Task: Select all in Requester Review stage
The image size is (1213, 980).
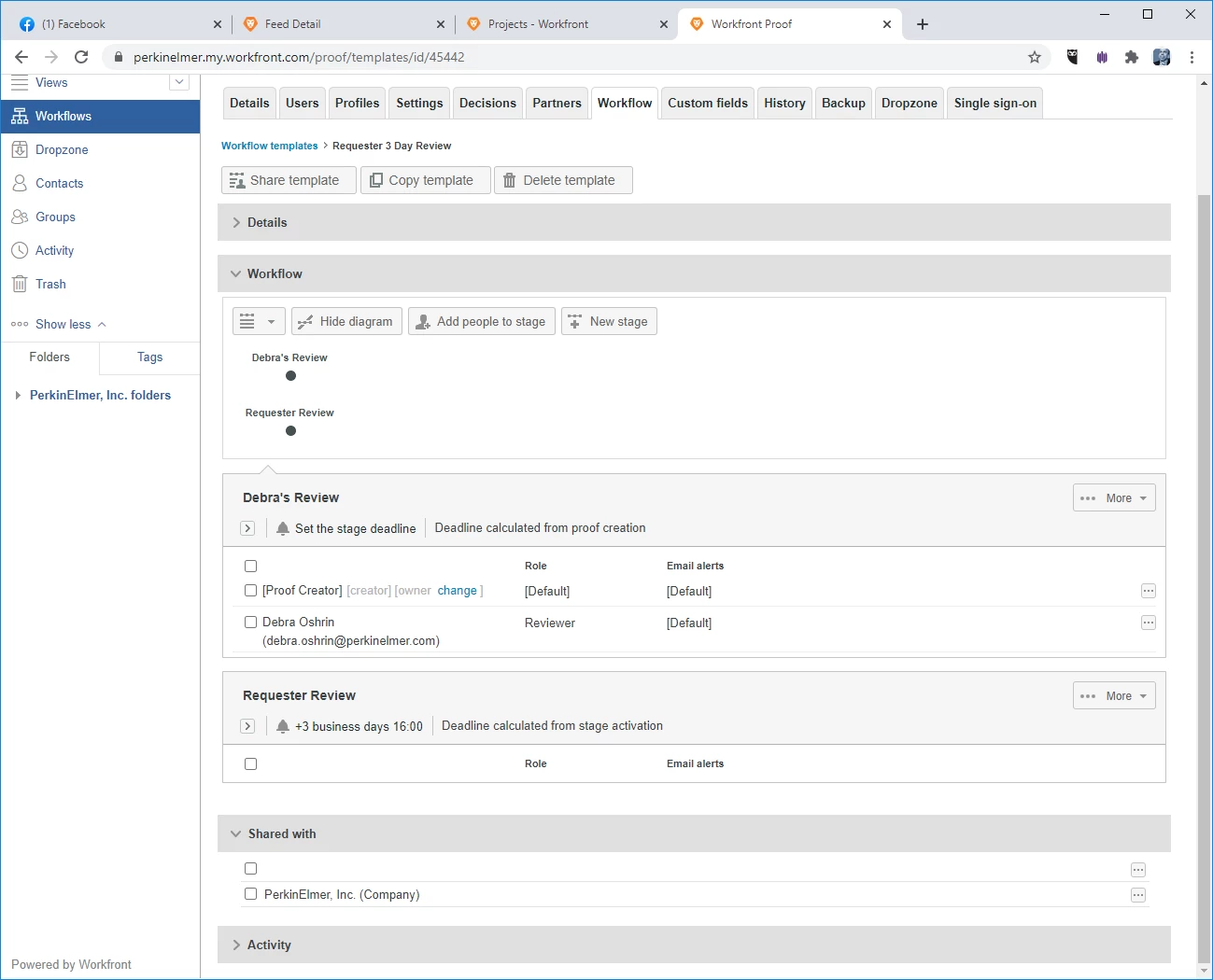Action: click(250, 764)
